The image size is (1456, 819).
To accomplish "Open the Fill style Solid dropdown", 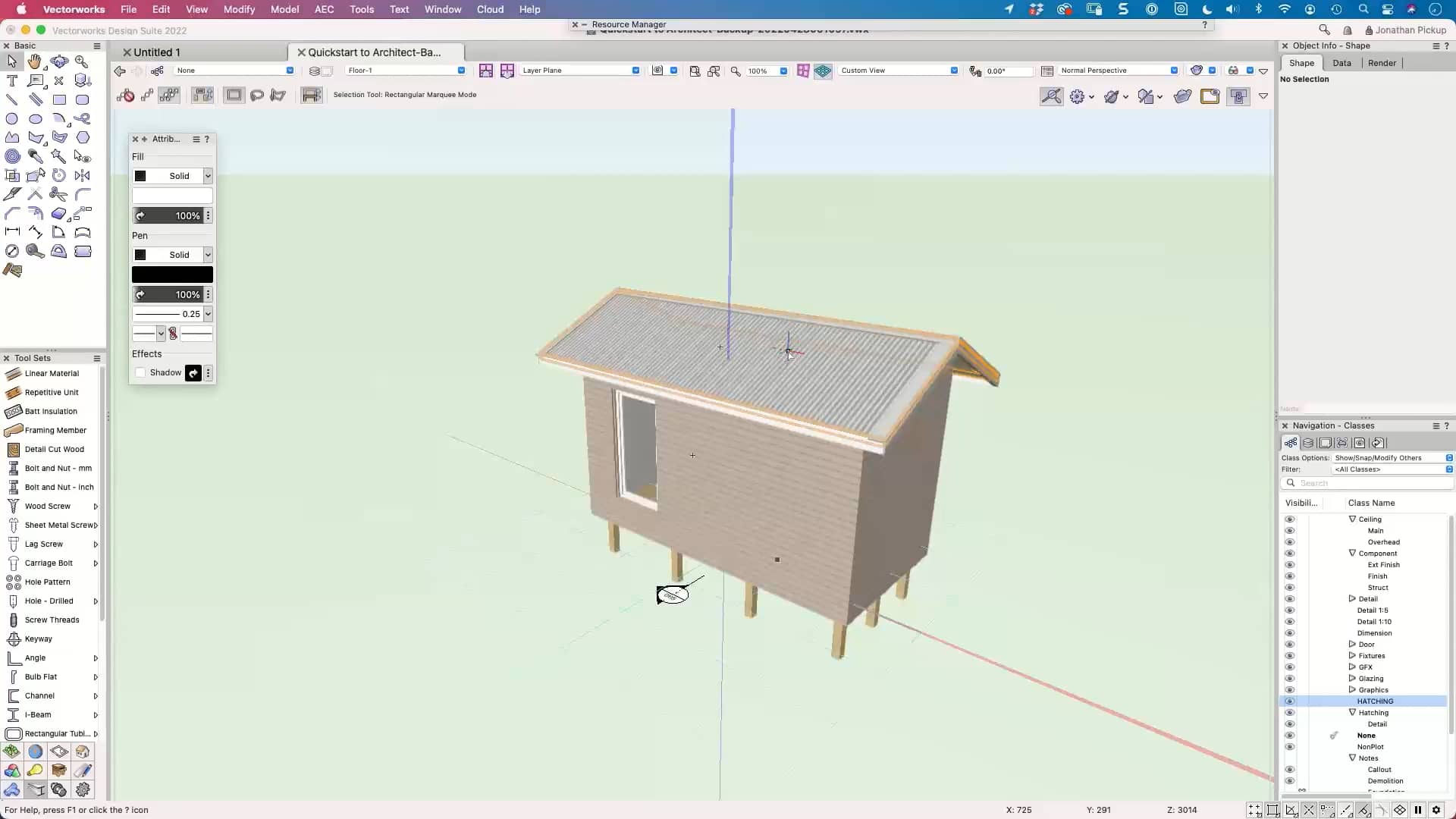I will [x=209, y=176].
